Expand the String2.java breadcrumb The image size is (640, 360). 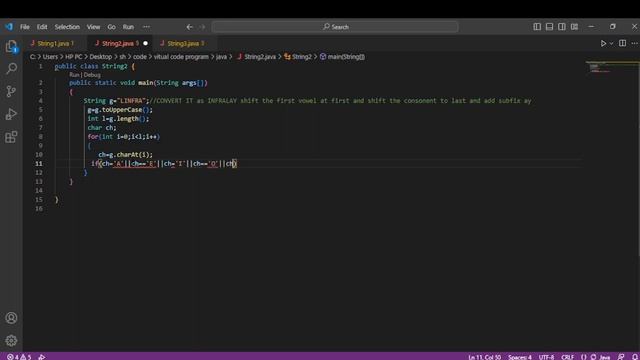point(256,57)
